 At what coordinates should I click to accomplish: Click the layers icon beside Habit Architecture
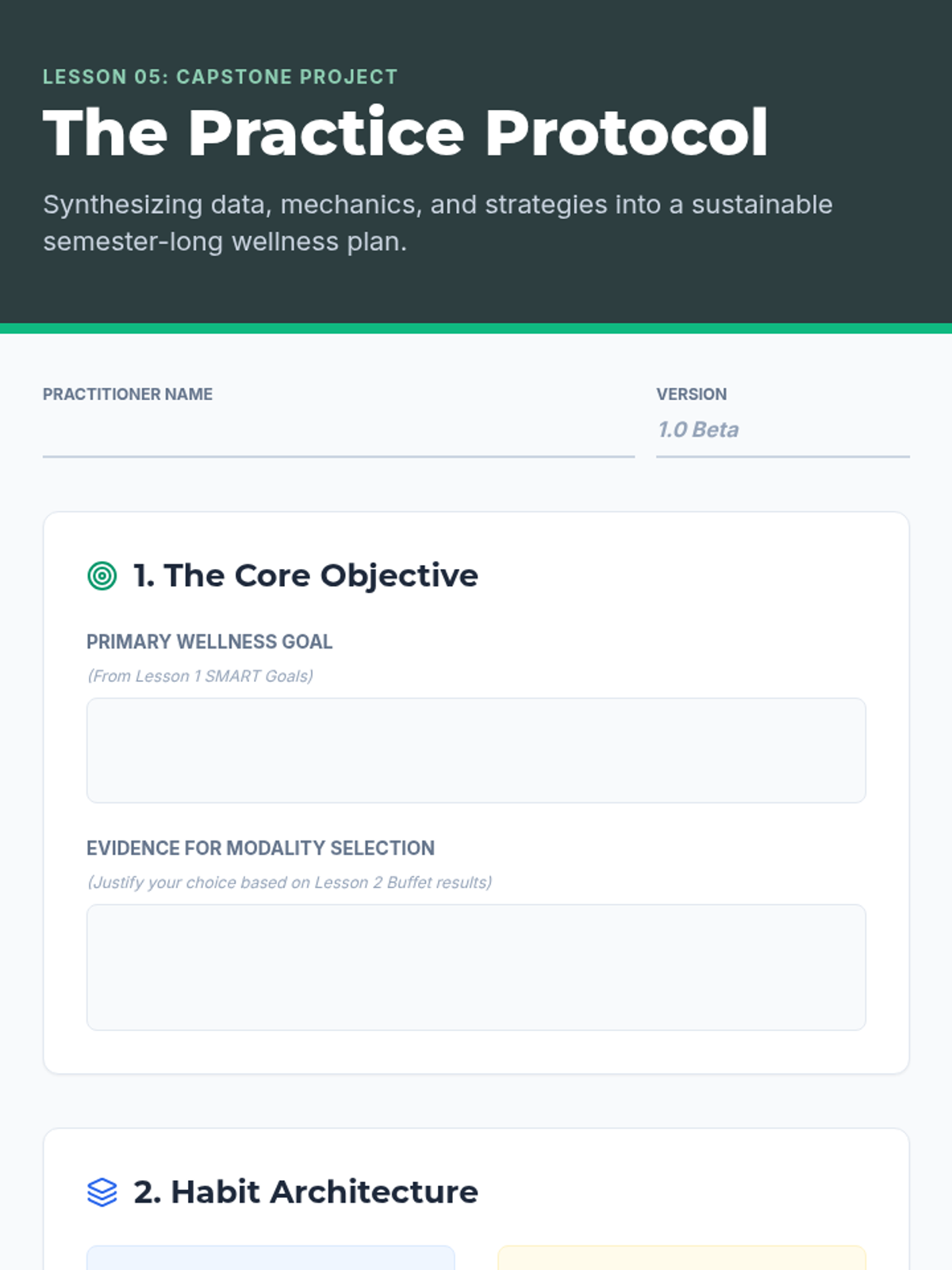pos(102,1192)
